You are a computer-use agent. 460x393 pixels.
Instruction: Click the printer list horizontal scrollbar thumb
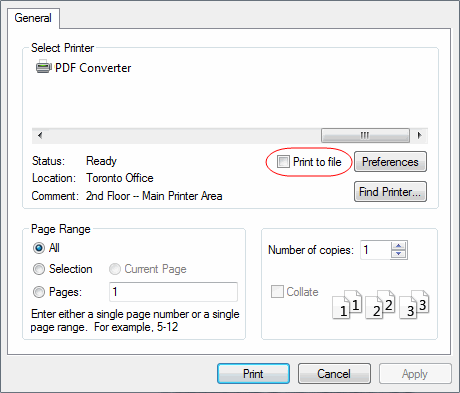[x=365, y=135]
